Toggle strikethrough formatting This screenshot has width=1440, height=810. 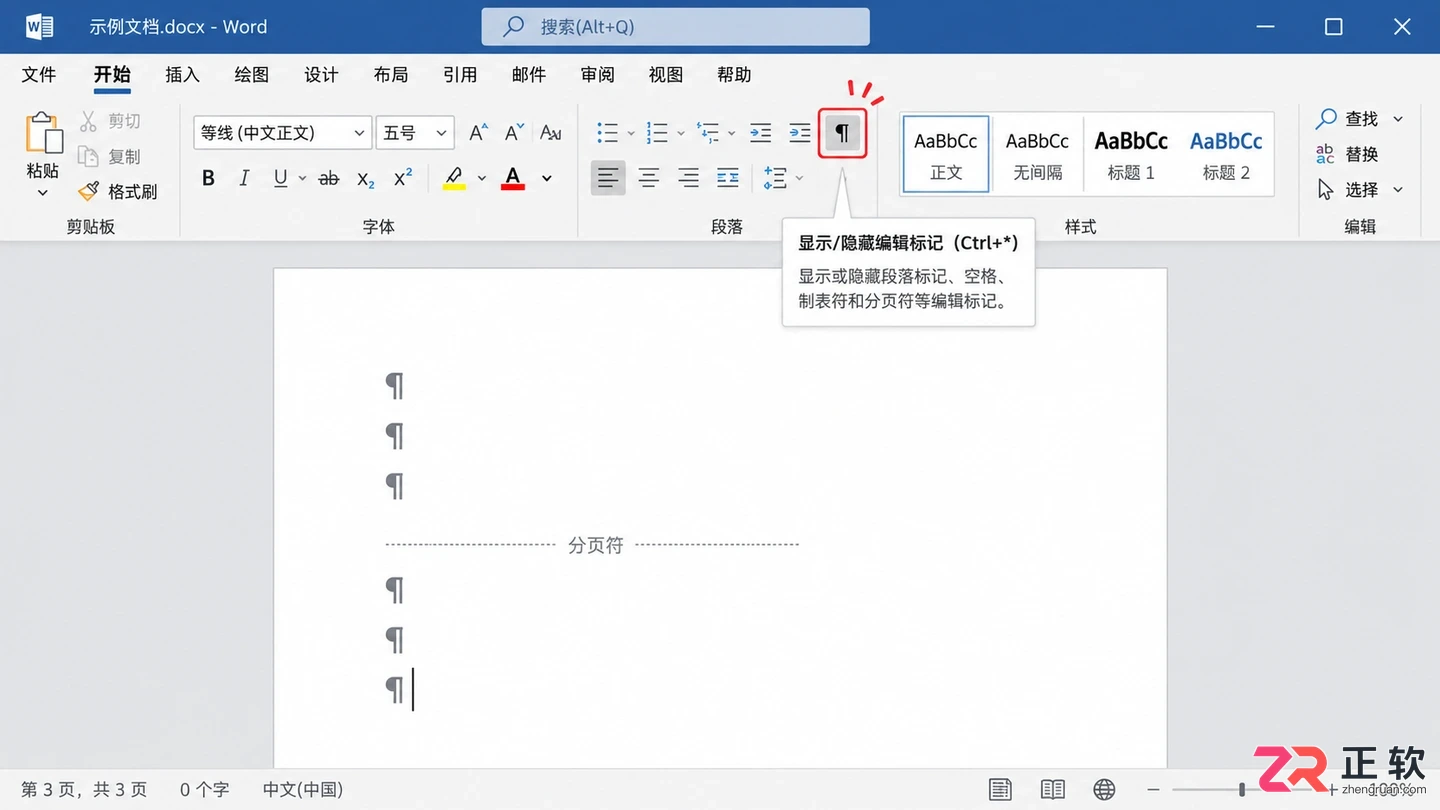329,178
